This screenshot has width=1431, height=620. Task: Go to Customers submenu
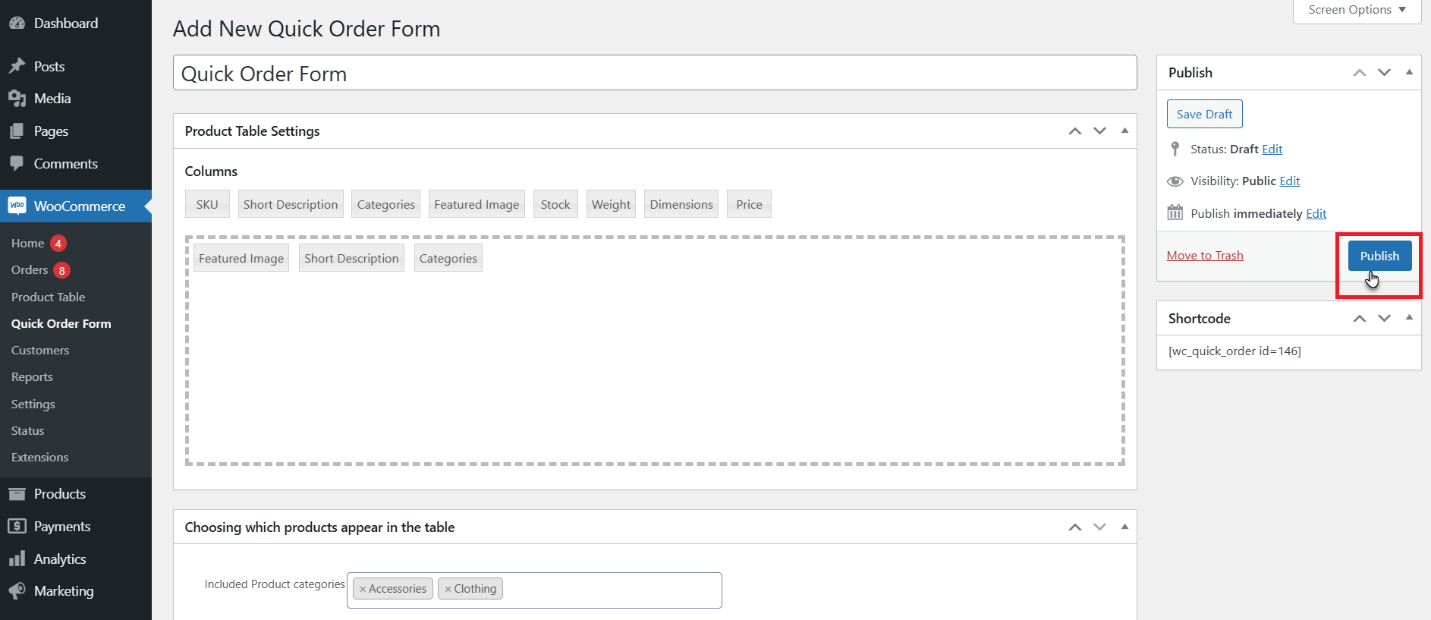(40, 350)
